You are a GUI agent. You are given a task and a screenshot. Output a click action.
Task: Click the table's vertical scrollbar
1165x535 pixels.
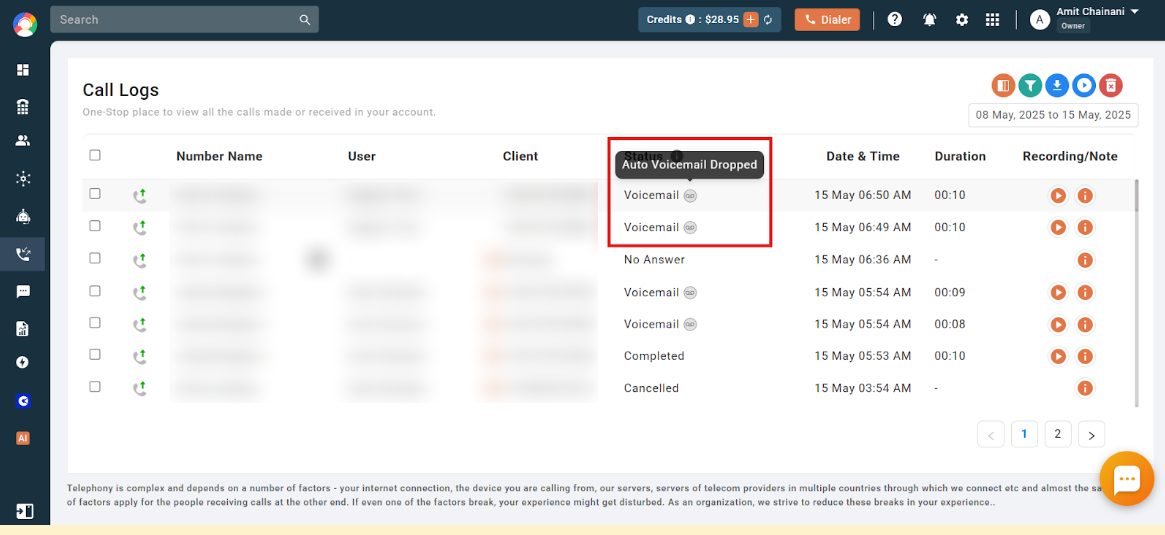(1135, 294)
